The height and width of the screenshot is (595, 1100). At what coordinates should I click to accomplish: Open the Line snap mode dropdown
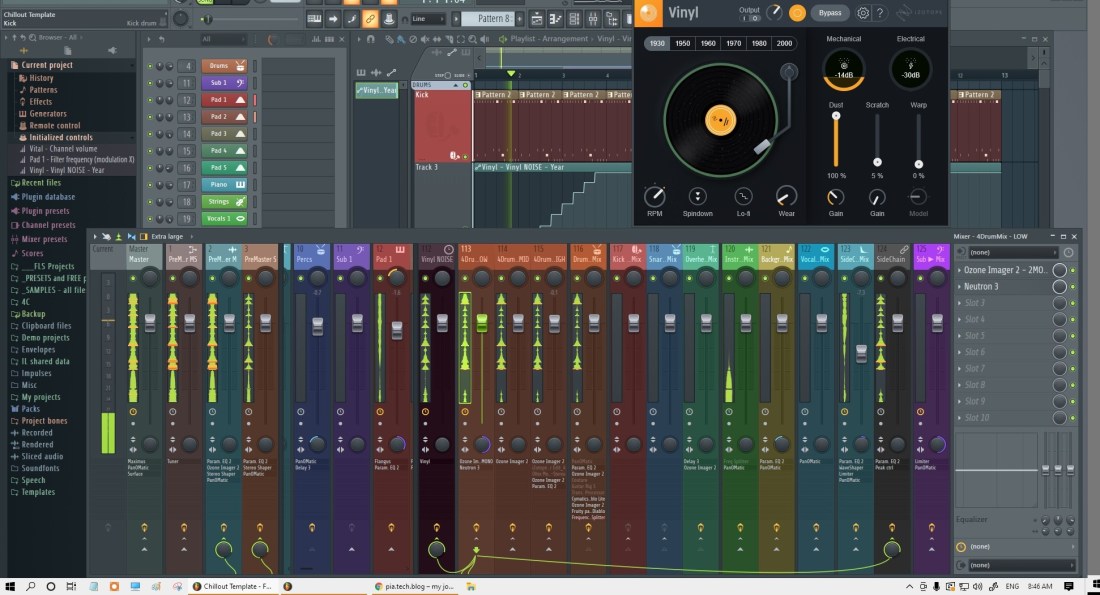pos(429,19)
